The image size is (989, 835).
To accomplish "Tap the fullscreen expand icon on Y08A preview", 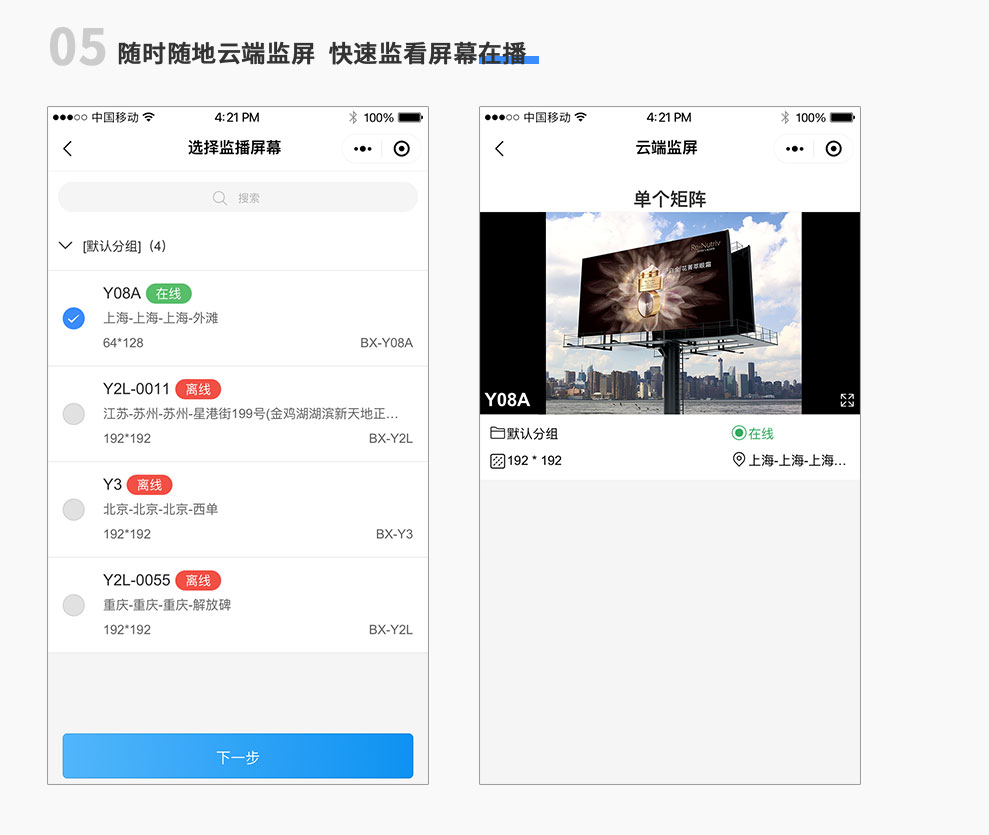I will tap(846, 399).
